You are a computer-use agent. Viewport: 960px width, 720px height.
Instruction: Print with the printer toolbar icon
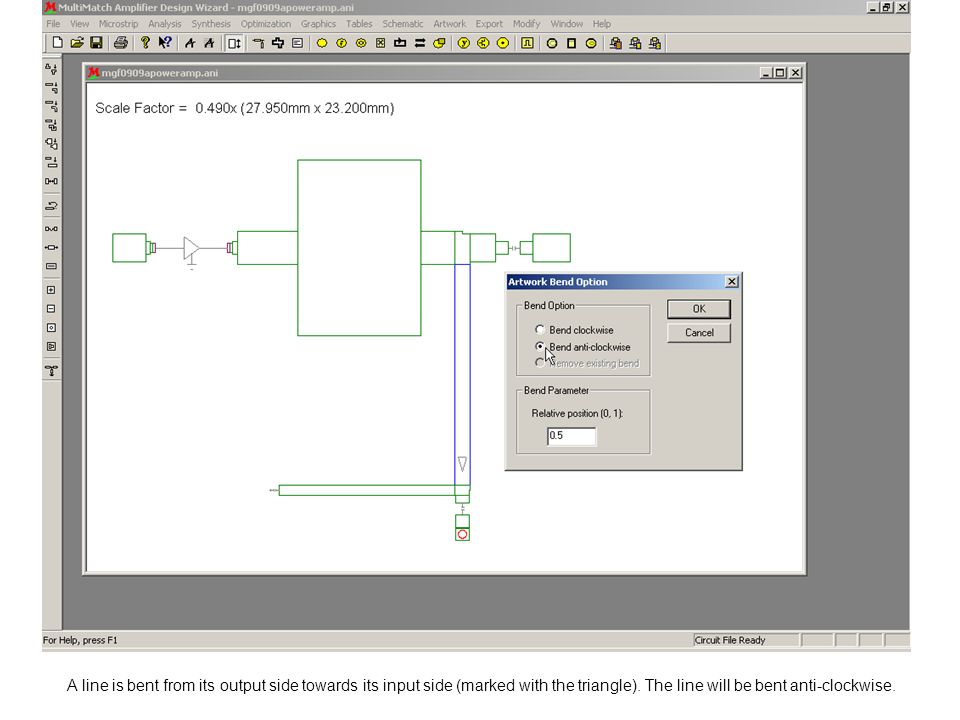(121, 43)
